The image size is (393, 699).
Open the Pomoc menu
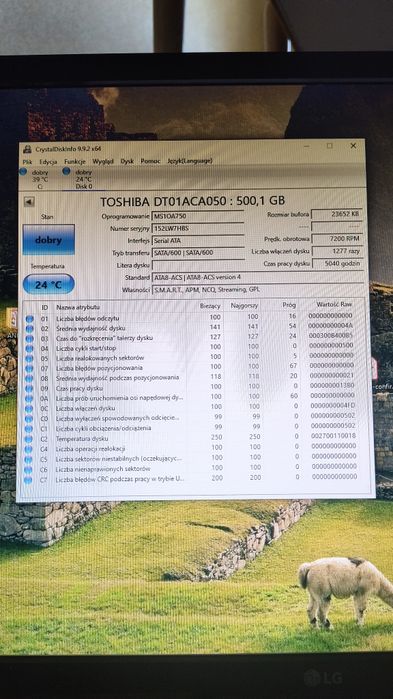[150, 161]
